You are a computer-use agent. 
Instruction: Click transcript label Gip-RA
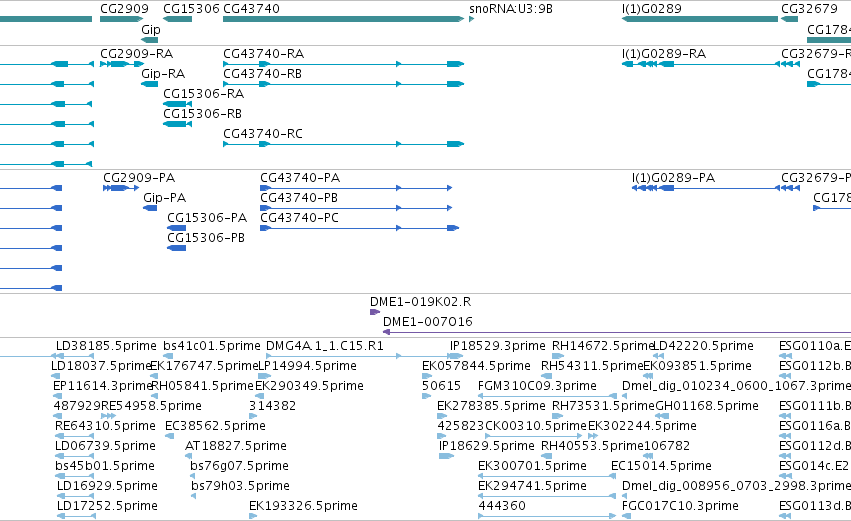point(163,74)
